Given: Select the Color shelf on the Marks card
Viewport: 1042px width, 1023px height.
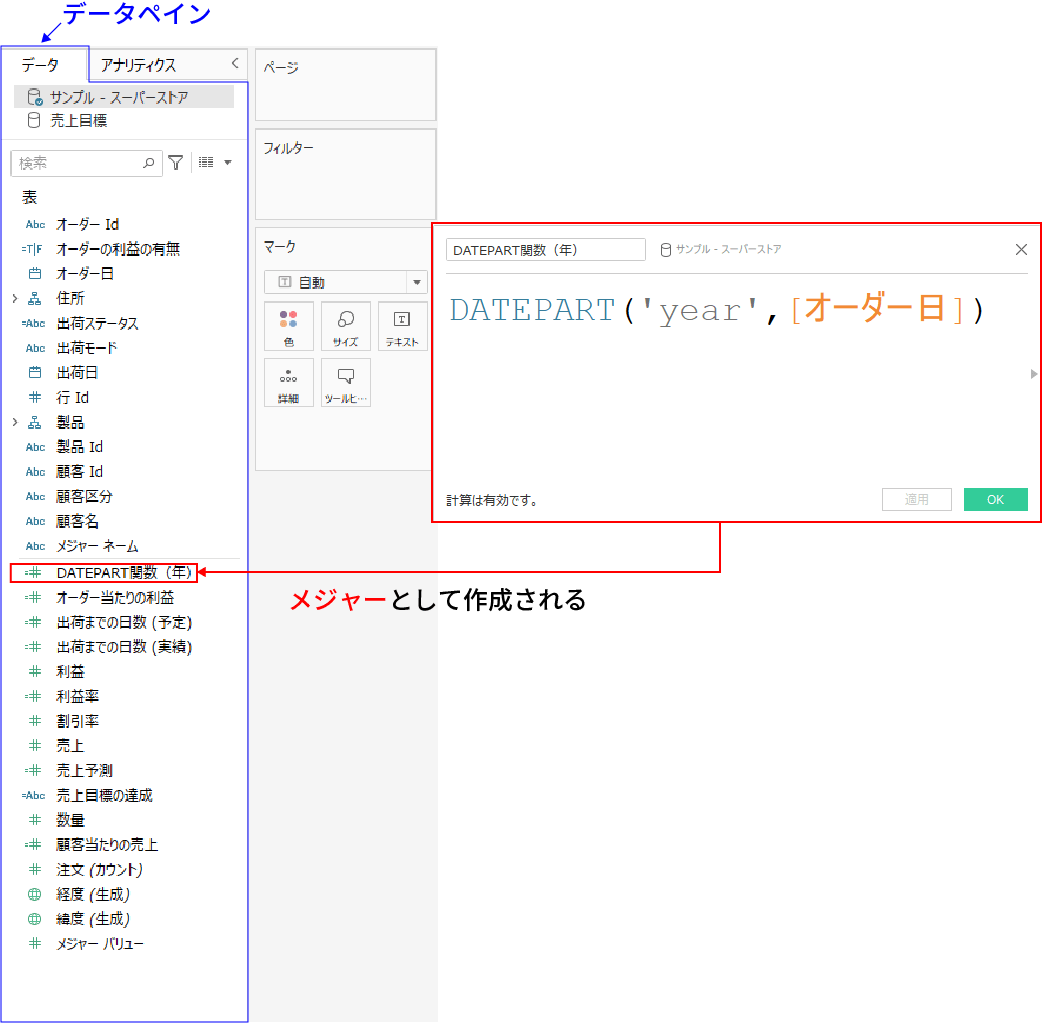Looking at the screenshot, I should (289, 326).
